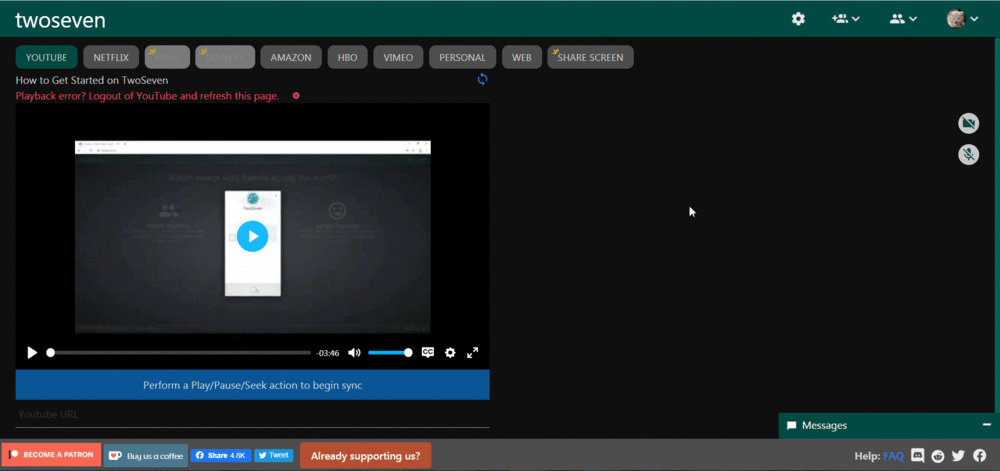Expand the group members dropdown
The width and height of the screenshot is (1000, 471).
(902, 19)
